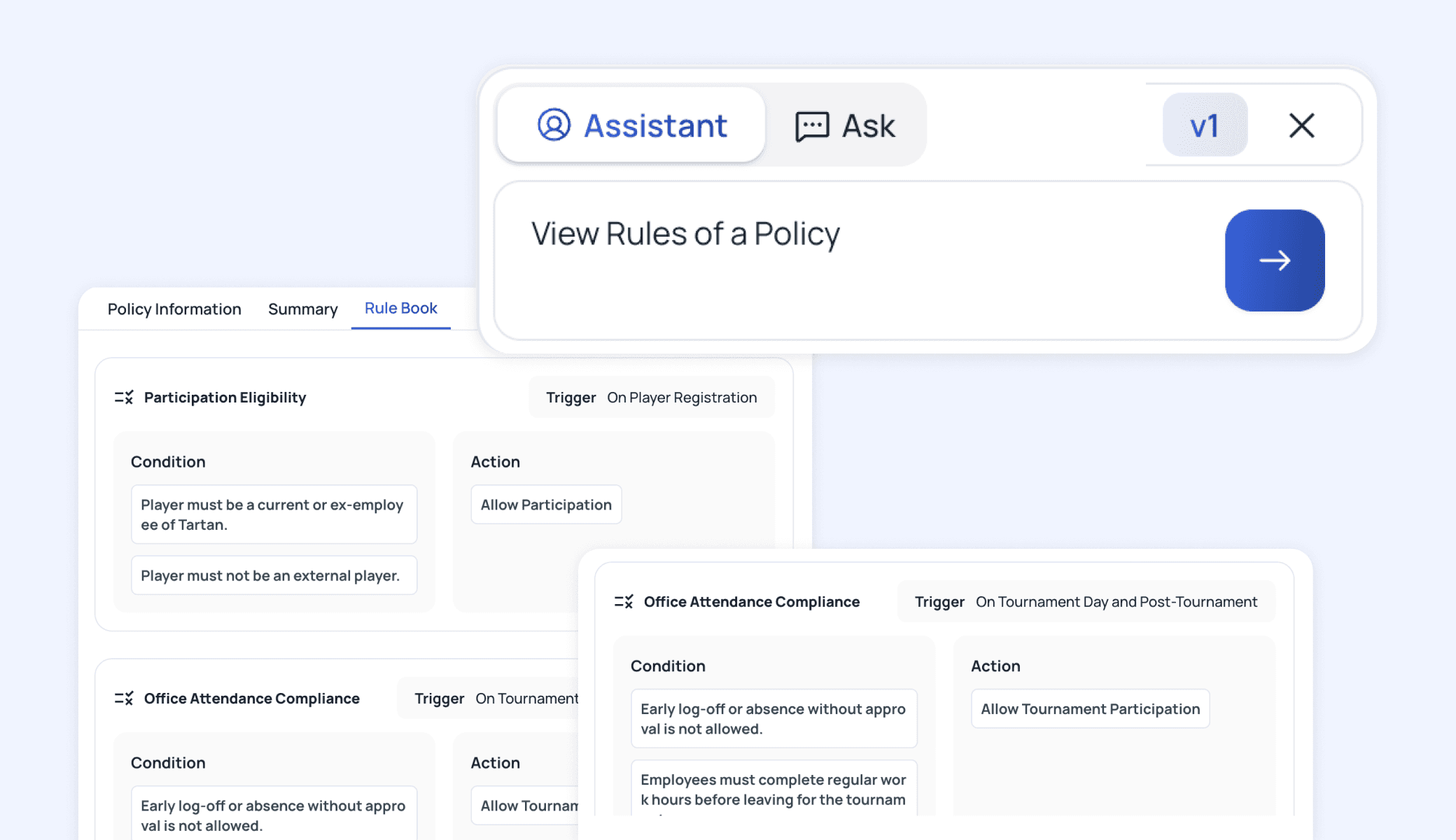Click 'On Tournament Day and Post-Tournament' trigger text
The image size is (1456, 840).
(1116, 602)
